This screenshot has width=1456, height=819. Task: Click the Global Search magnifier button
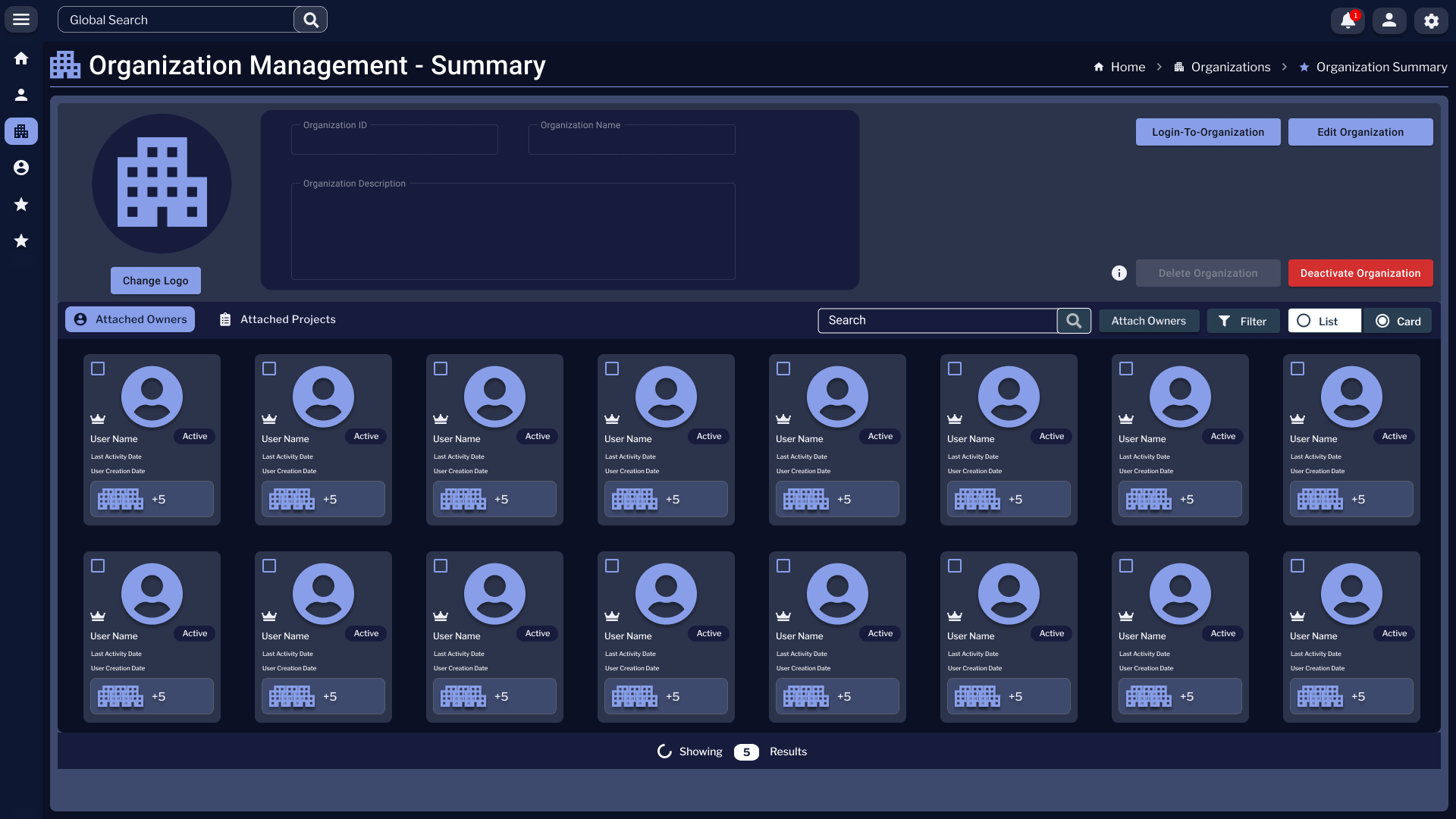point(311,20)
